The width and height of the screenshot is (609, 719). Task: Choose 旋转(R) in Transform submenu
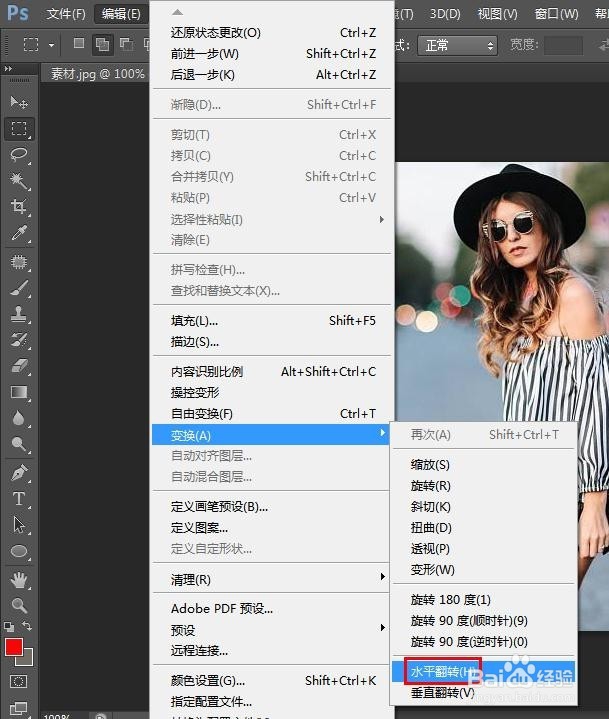click(x=484, y=486)
